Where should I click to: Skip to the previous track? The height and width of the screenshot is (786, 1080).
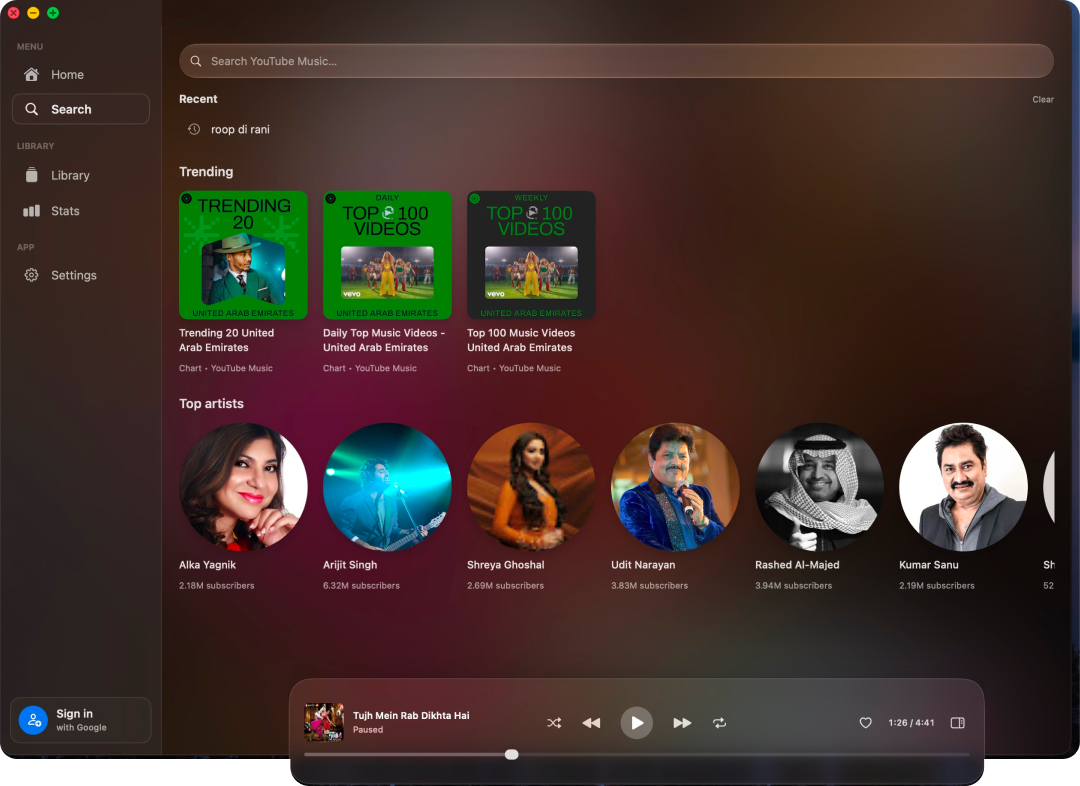tap(591, 723)
